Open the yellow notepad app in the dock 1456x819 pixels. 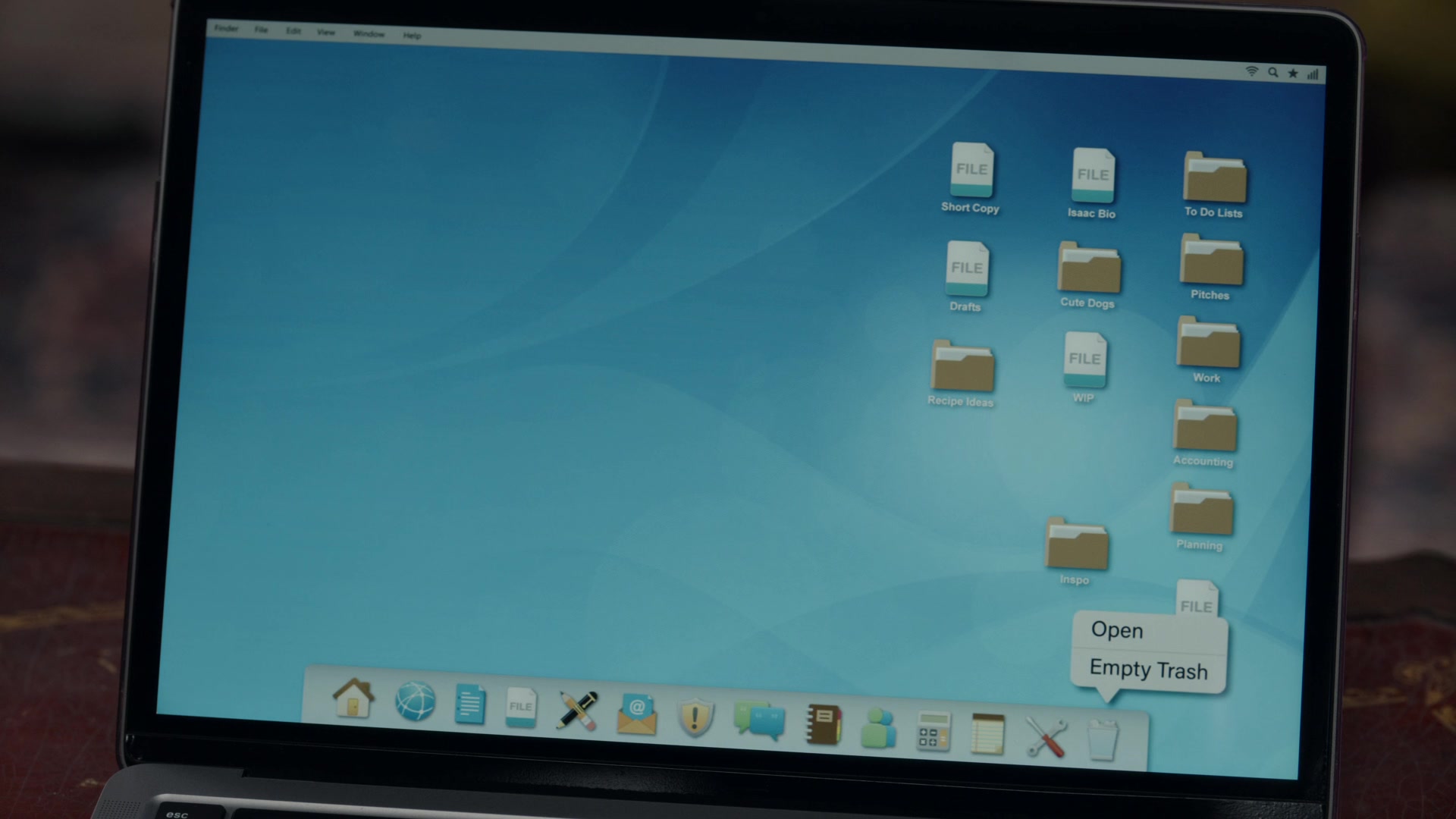tap(988, 734)
